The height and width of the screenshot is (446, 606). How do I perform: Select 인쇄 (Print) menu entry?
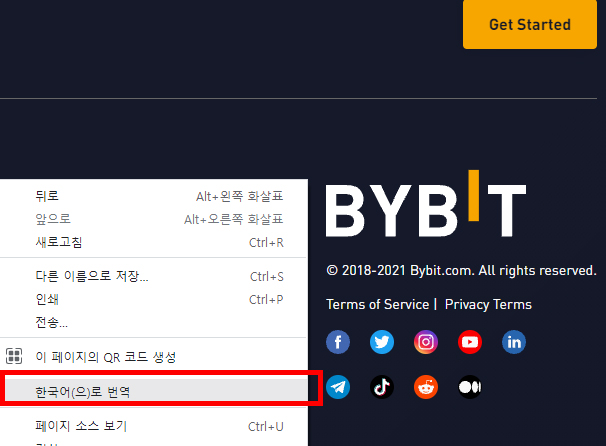[153, 300]
